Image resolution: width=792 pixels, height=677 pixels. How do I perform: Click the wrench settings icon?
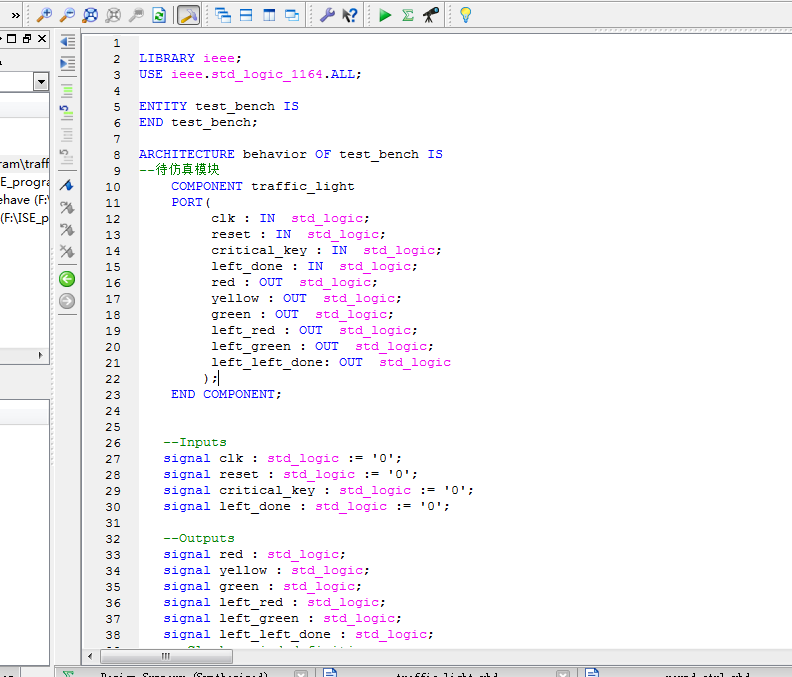click(x=327, y=15)
